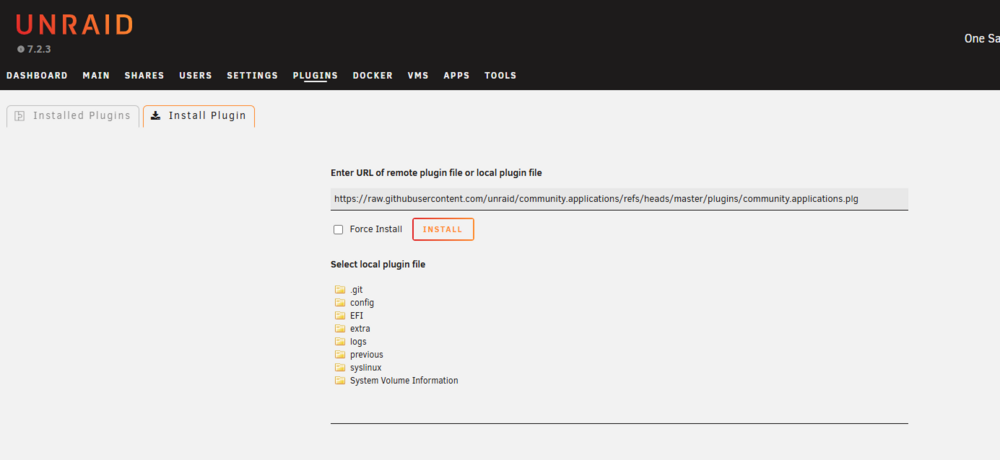Viewport: 1000px width, 460px height.
Task: Click the EFI folder icon
Action: [339, 316]
